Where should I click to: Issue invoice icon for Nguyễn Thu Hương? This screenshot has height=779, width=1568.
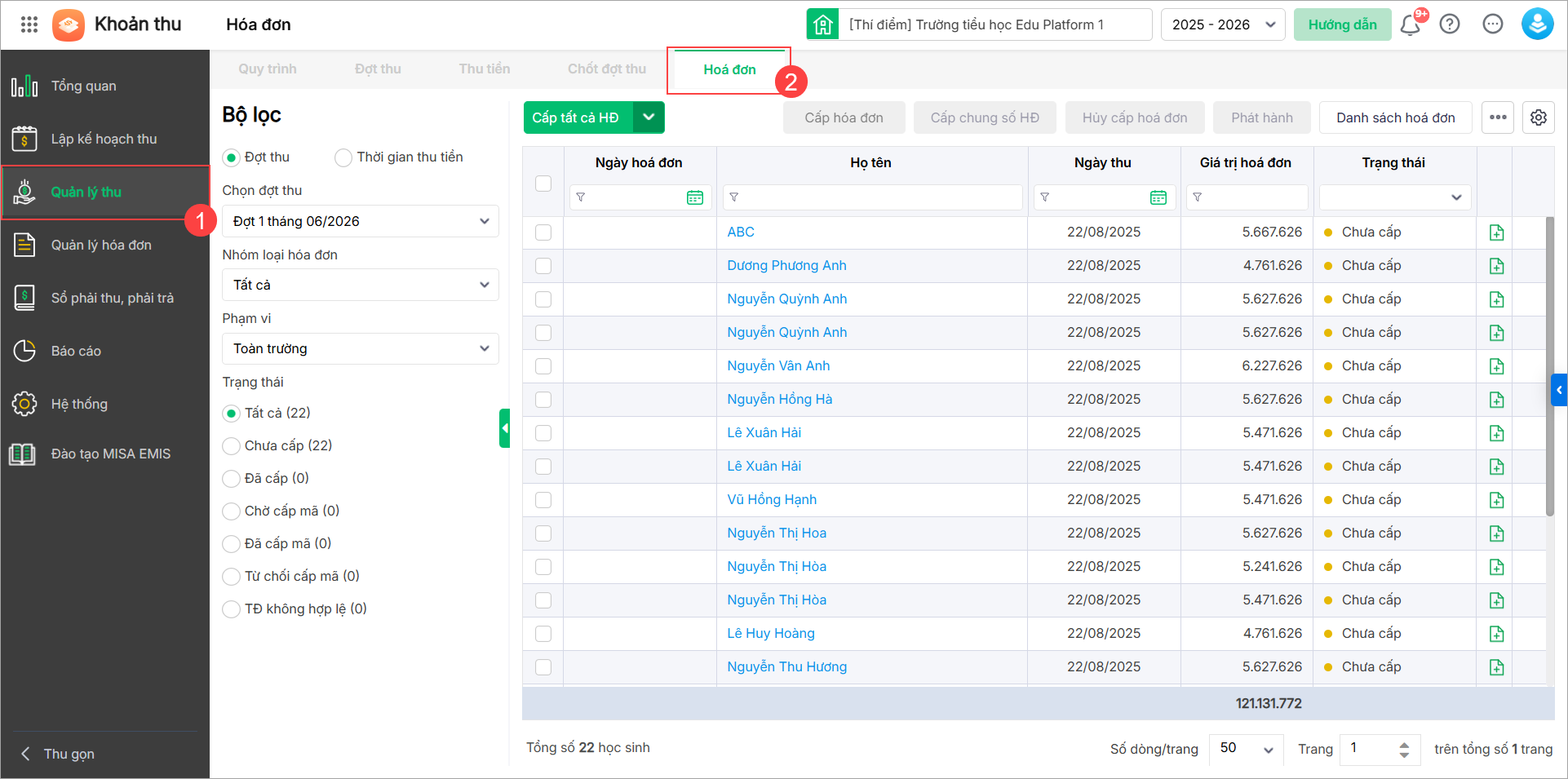pyautogui.click(x=1496, y=667)
